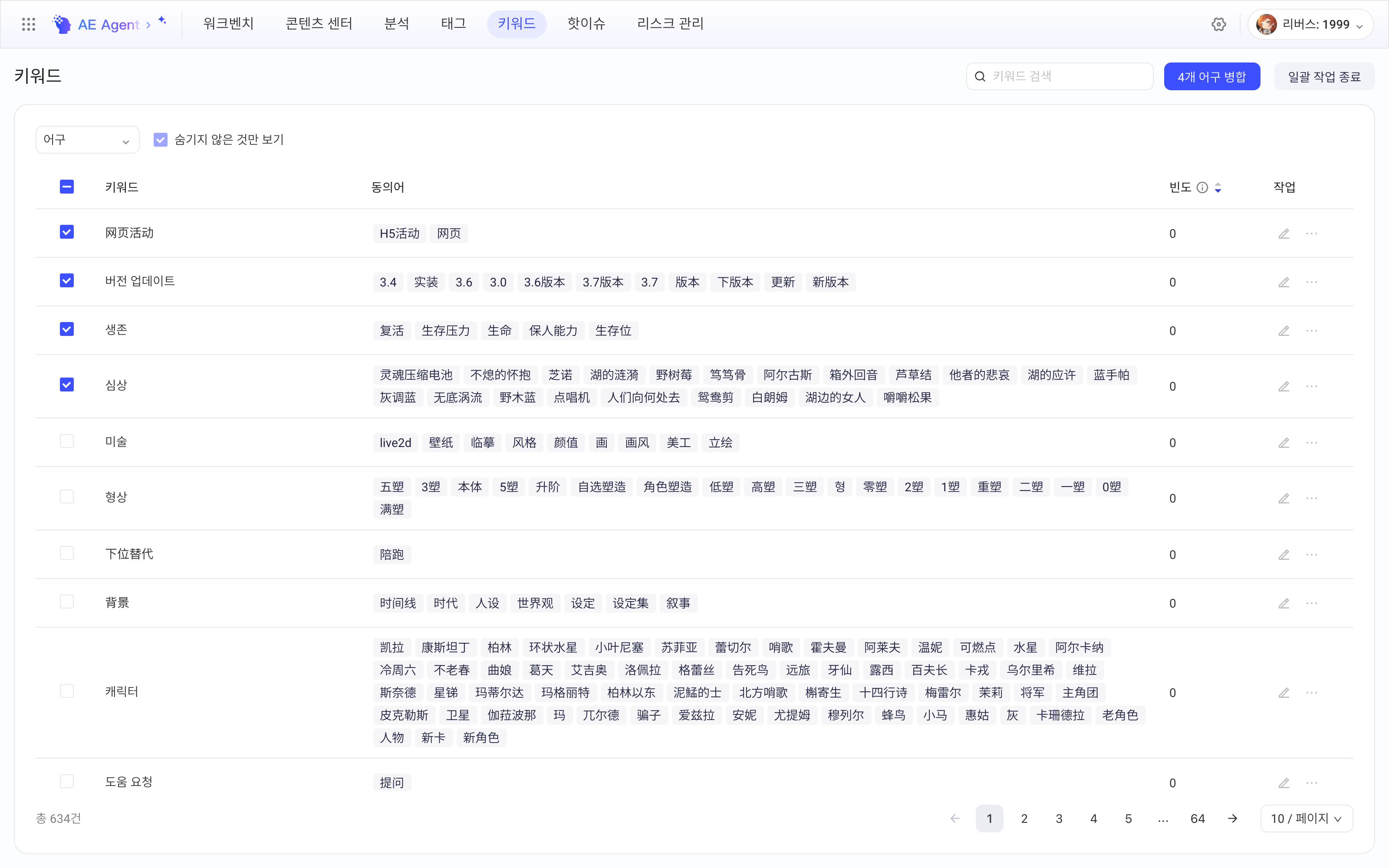Sort by 빈도 using the sort arrows
Screen dimensions: 1389x868
[1218, 188]
